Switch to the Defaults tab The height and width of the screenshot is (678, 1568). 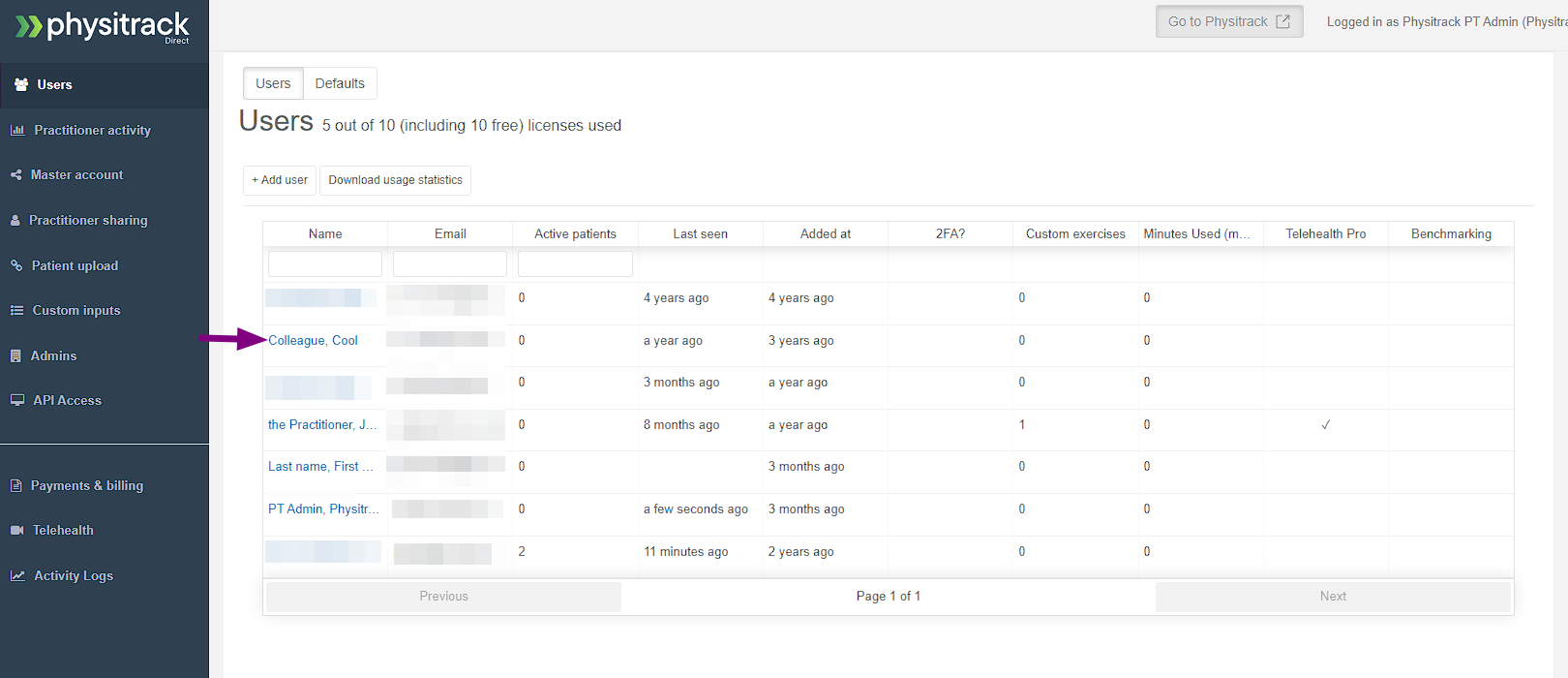tap(340, 83)
